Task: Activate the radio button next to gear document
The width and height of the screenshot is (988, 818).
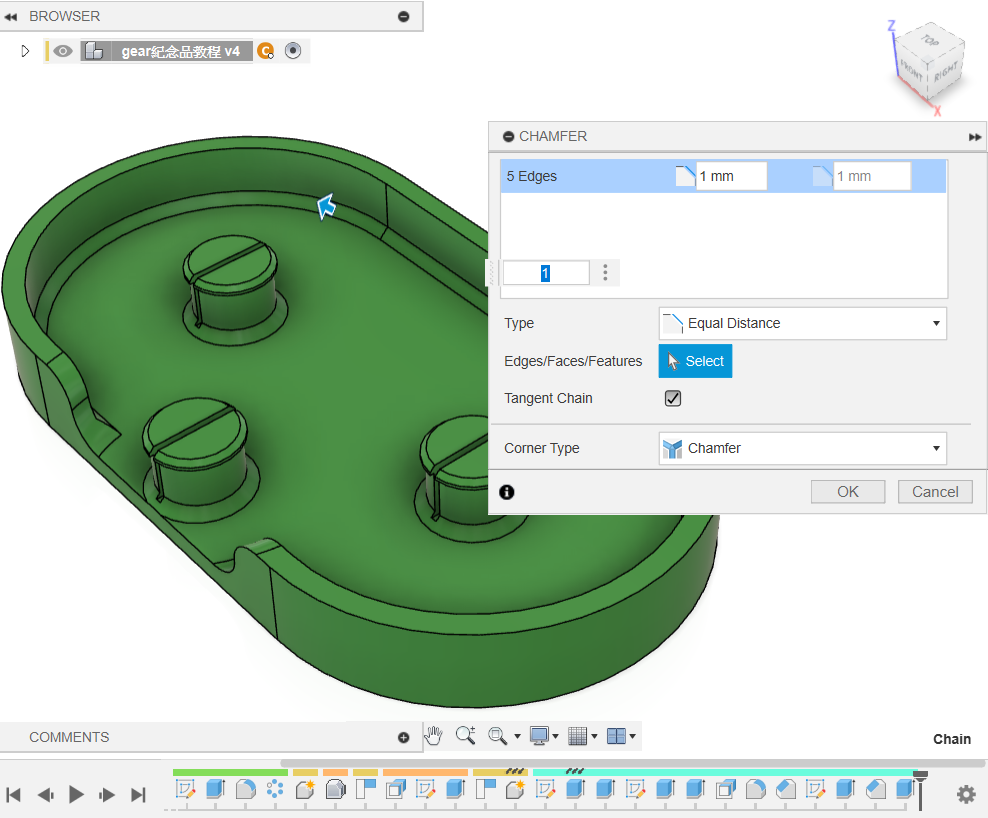Action: point(293,51)
